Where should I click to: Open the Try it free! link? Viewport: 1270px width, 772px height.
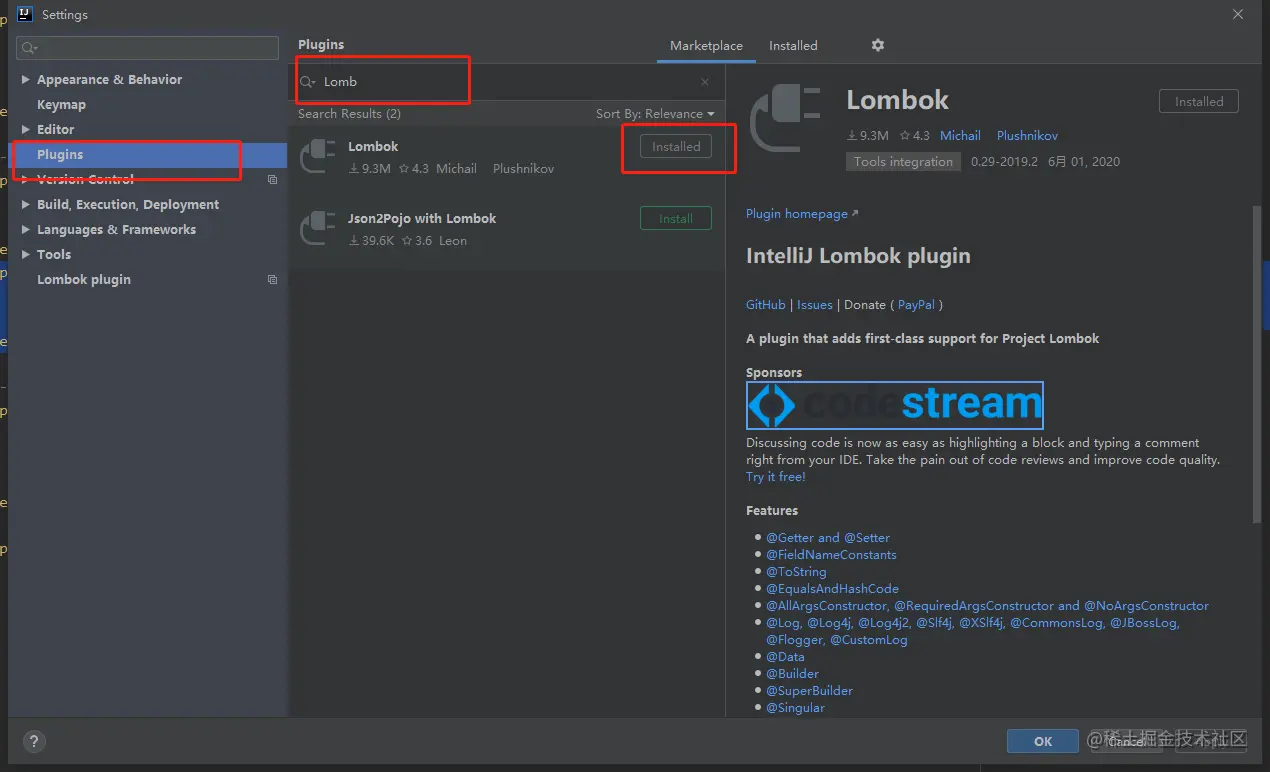pos(776,477)
